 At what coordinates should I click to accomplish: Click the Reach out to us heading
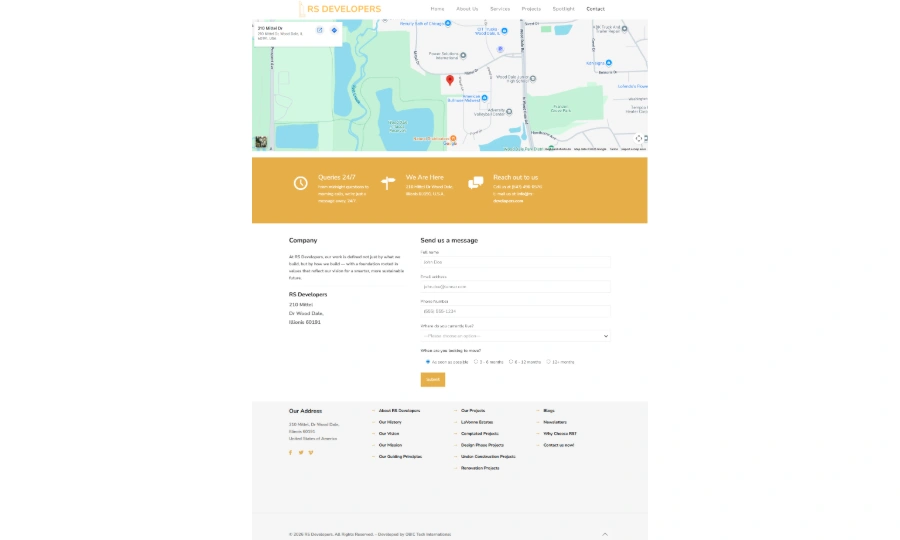(x=515, y=177)
